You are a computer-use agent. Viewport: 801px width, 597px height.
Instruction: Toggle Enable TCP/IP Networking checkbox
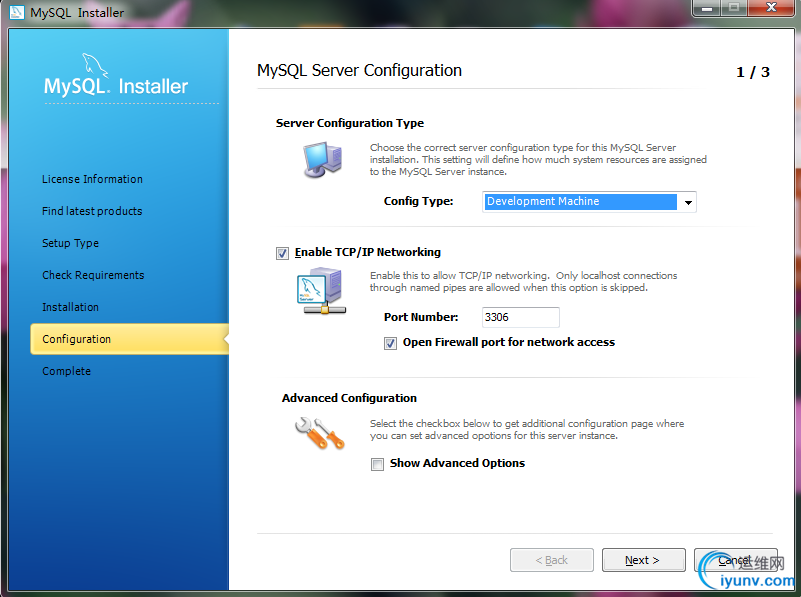tap(282, 253)
